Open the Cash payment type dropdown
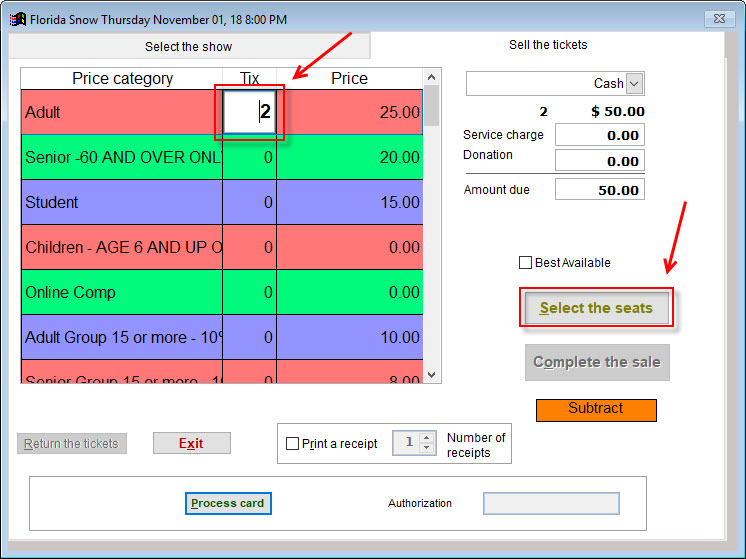This screenshot has width=746, height=559. pos(635,84)
